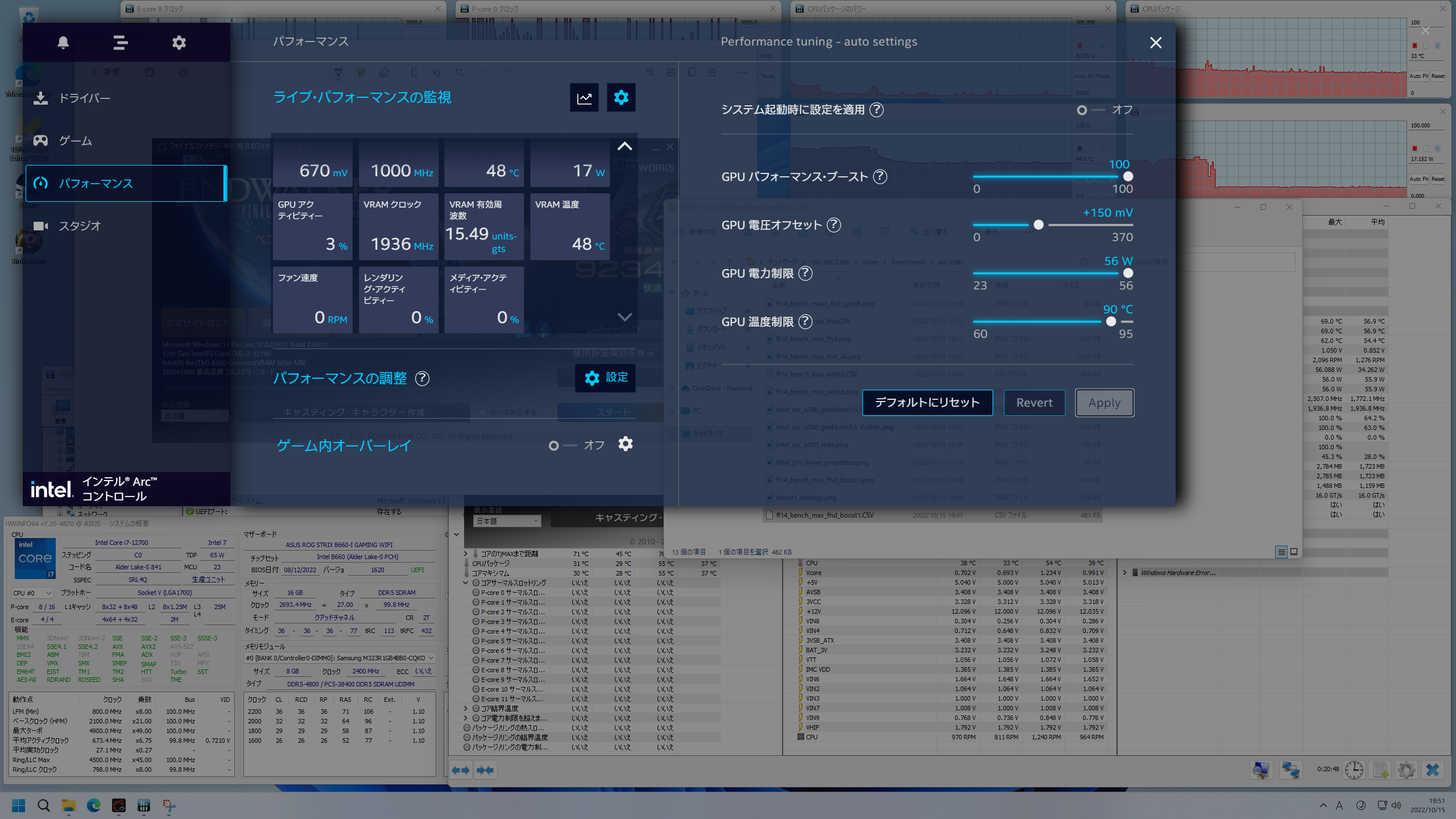Viewport: 1456px width, 819px height.
Task: Select ff14_bench_max_fhd_boost1.CSV file in Explorer
Action: pyautogui.click(x=933, y=515)
